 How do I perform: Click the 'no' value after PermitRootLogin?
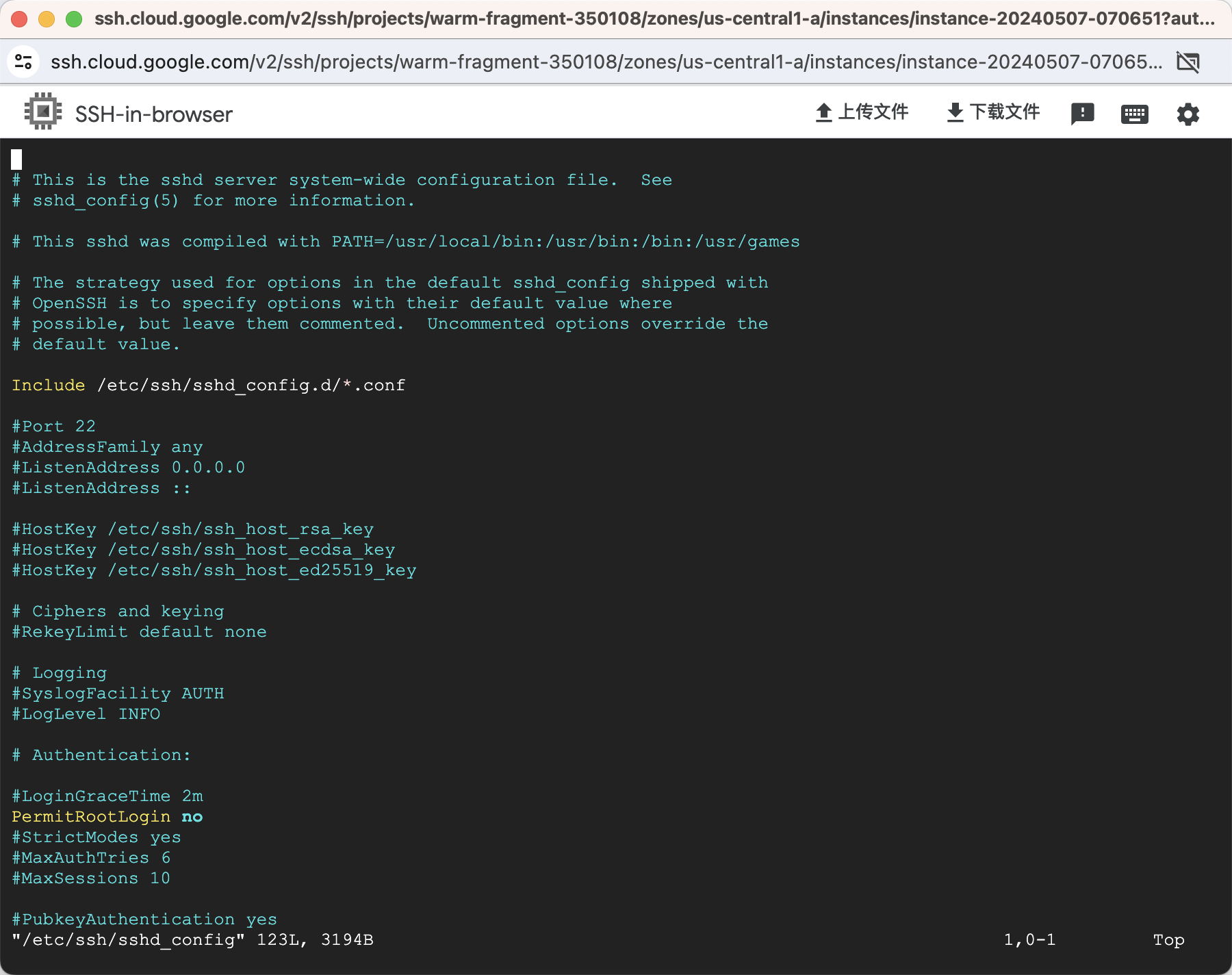tap(192, 817)
